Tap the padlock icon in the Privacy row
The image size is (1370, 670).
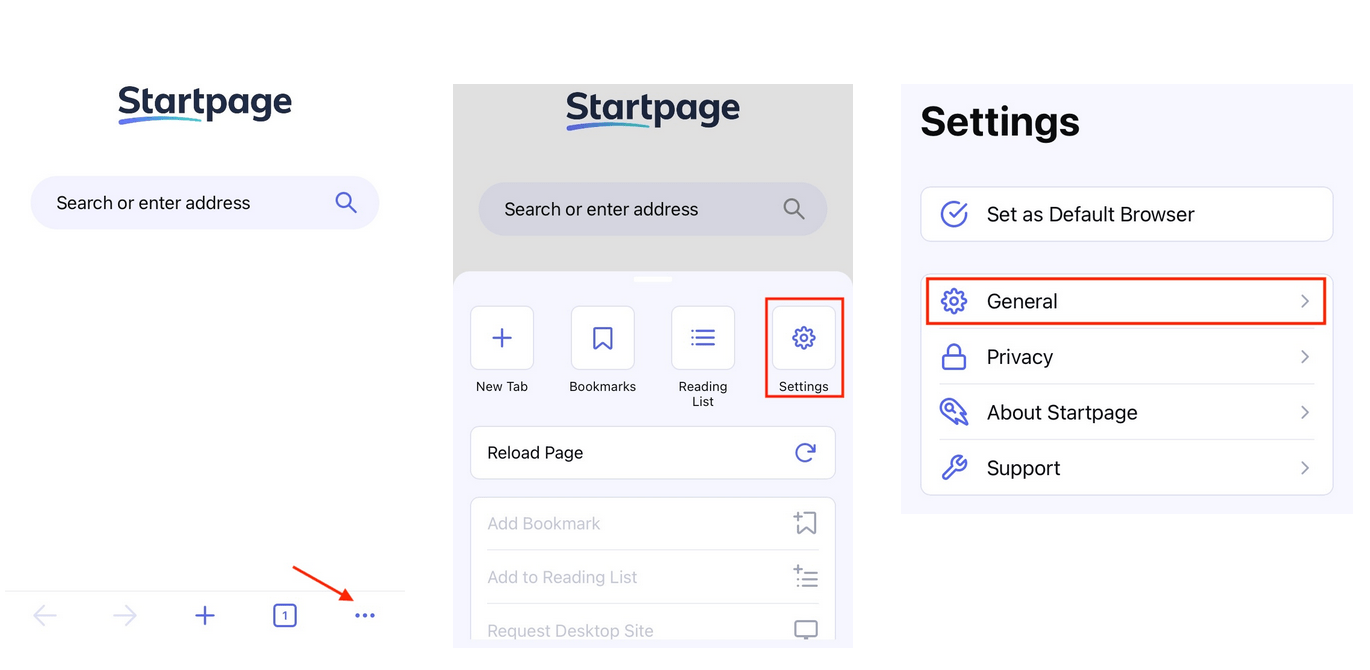(954, 357)
